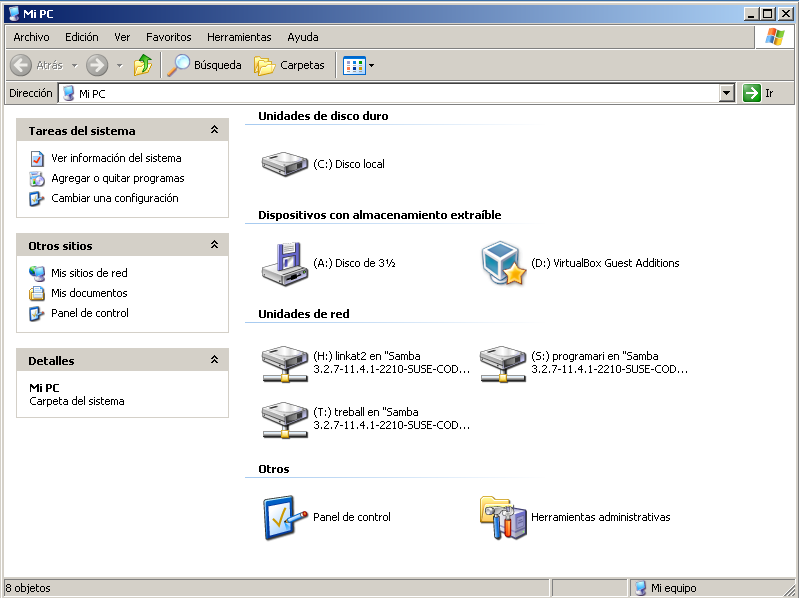Open the Dirección address bar dropdown
799x598 pixels.
[x=727, y=93]
